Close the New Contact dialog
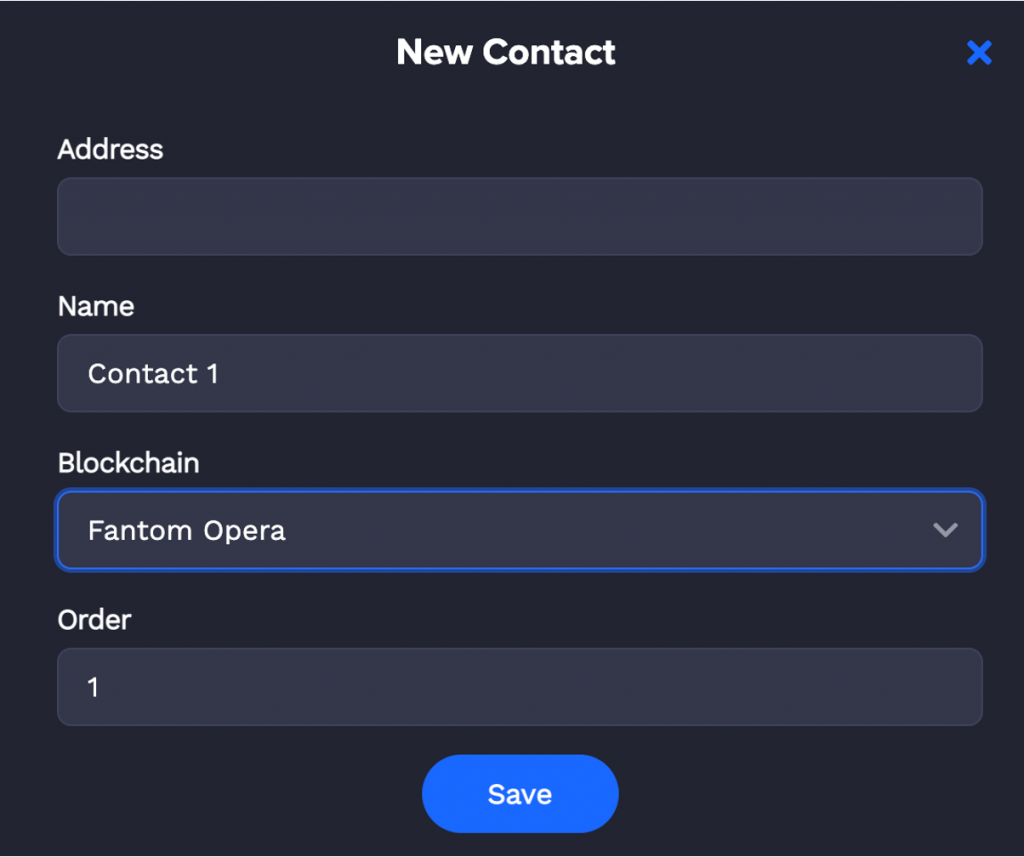The width and height of the screenshot is (1024, 857). click(x=979, y=53)
